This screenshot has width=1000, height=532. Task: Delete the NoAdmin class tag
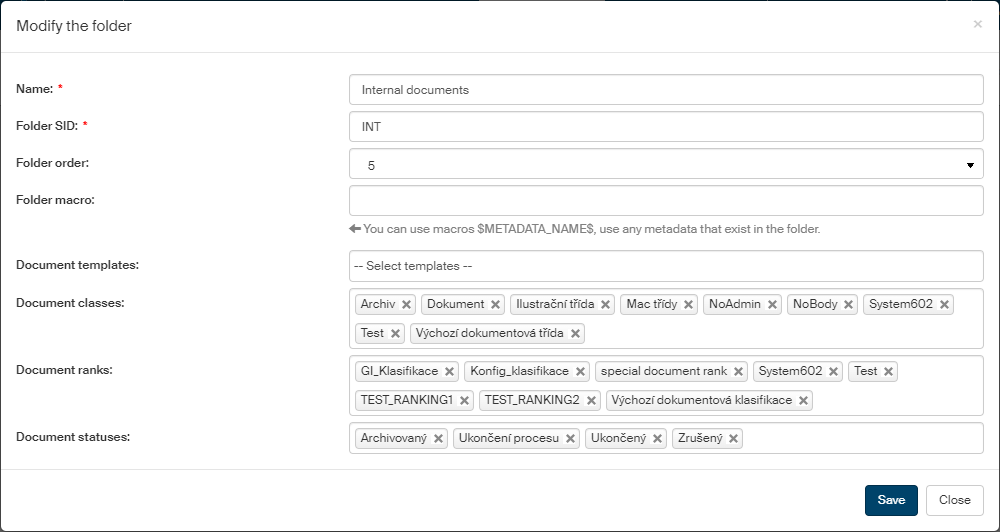772,305
